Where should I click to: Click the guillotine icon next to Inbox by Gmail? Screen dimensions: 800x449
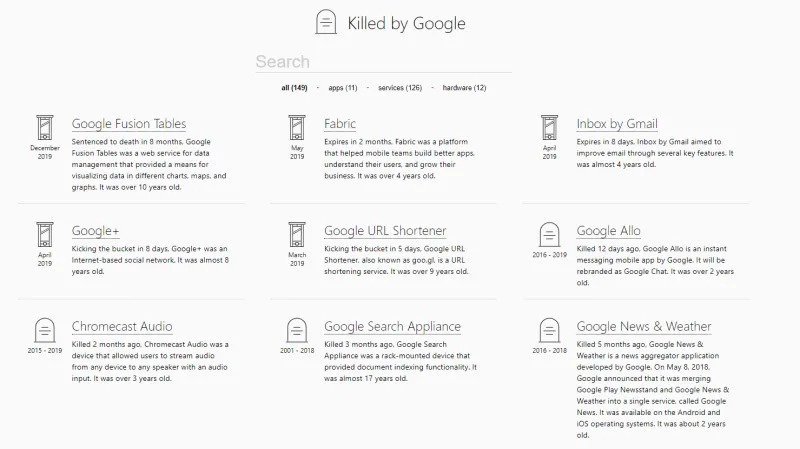pos(549,129)
